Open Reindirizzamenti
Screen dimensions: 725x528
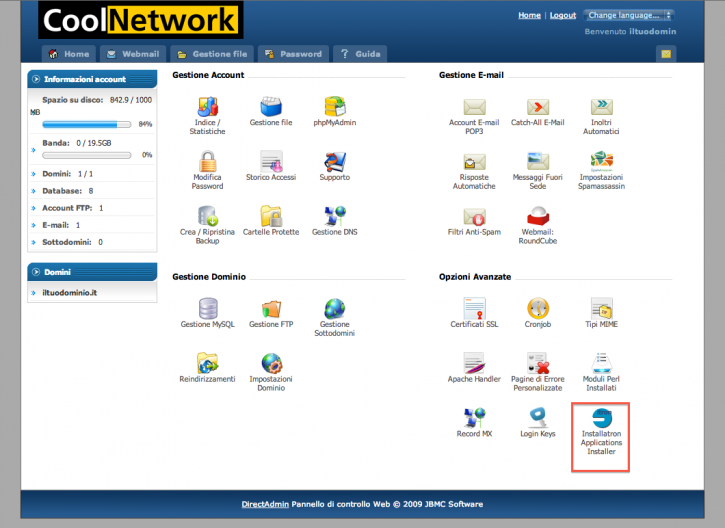(x=208, y=363)
